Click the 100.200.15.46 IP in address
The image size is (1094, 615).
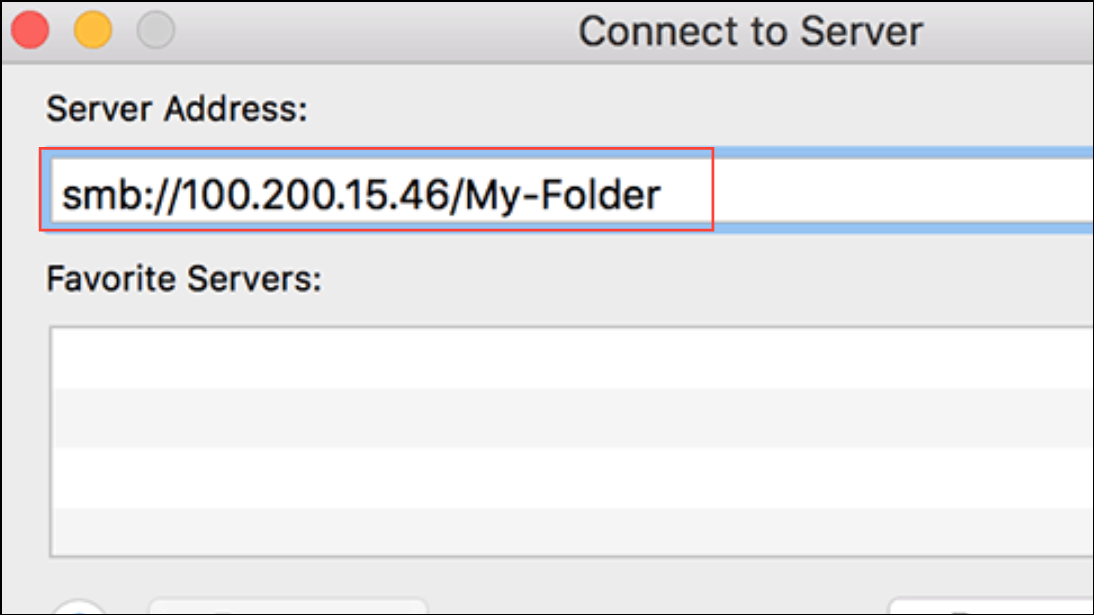[313, 194]
